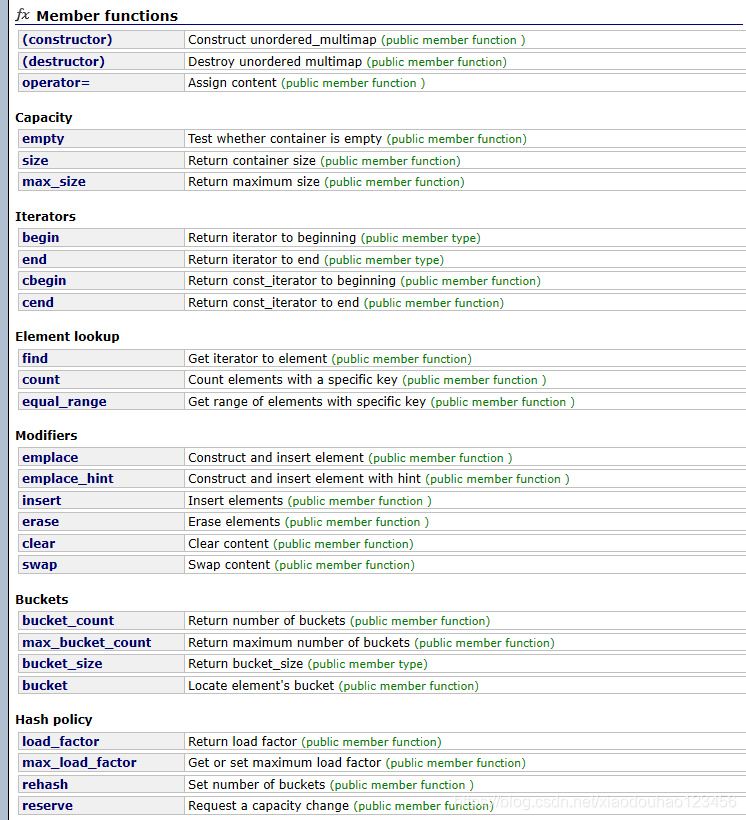Image resolution: width=746 pixels, height=820 pixels.
Task: Click the text 'Get iterator to element'
Action: (257, 359)
